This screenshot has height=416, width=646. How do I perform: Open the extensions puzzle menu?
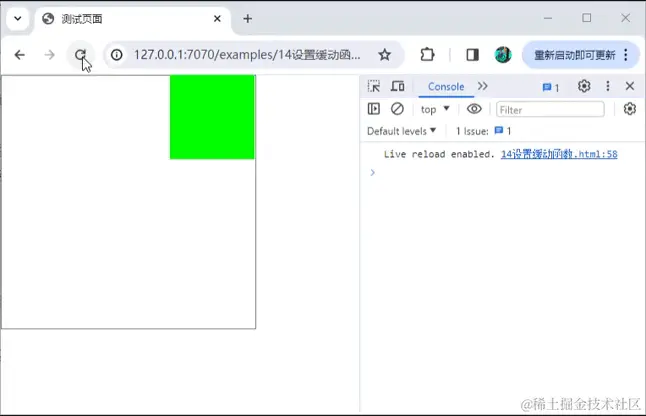click(427, 55)
